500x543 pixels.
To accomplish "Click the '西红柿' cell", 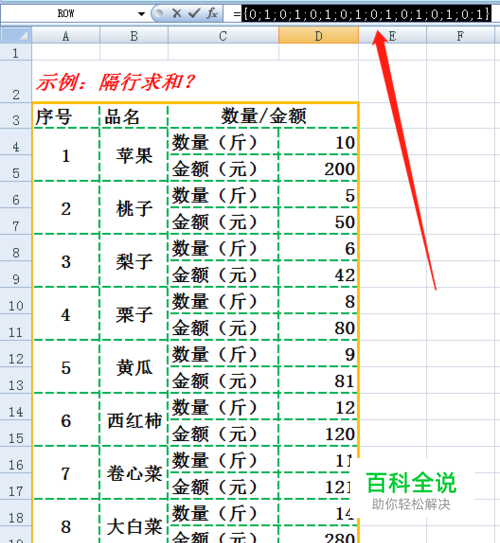I will coord(134,420).
